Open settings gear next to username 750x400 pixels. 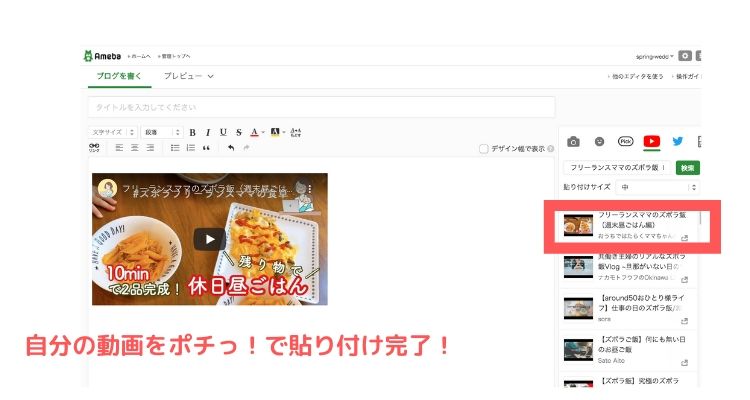pos(685,56)
